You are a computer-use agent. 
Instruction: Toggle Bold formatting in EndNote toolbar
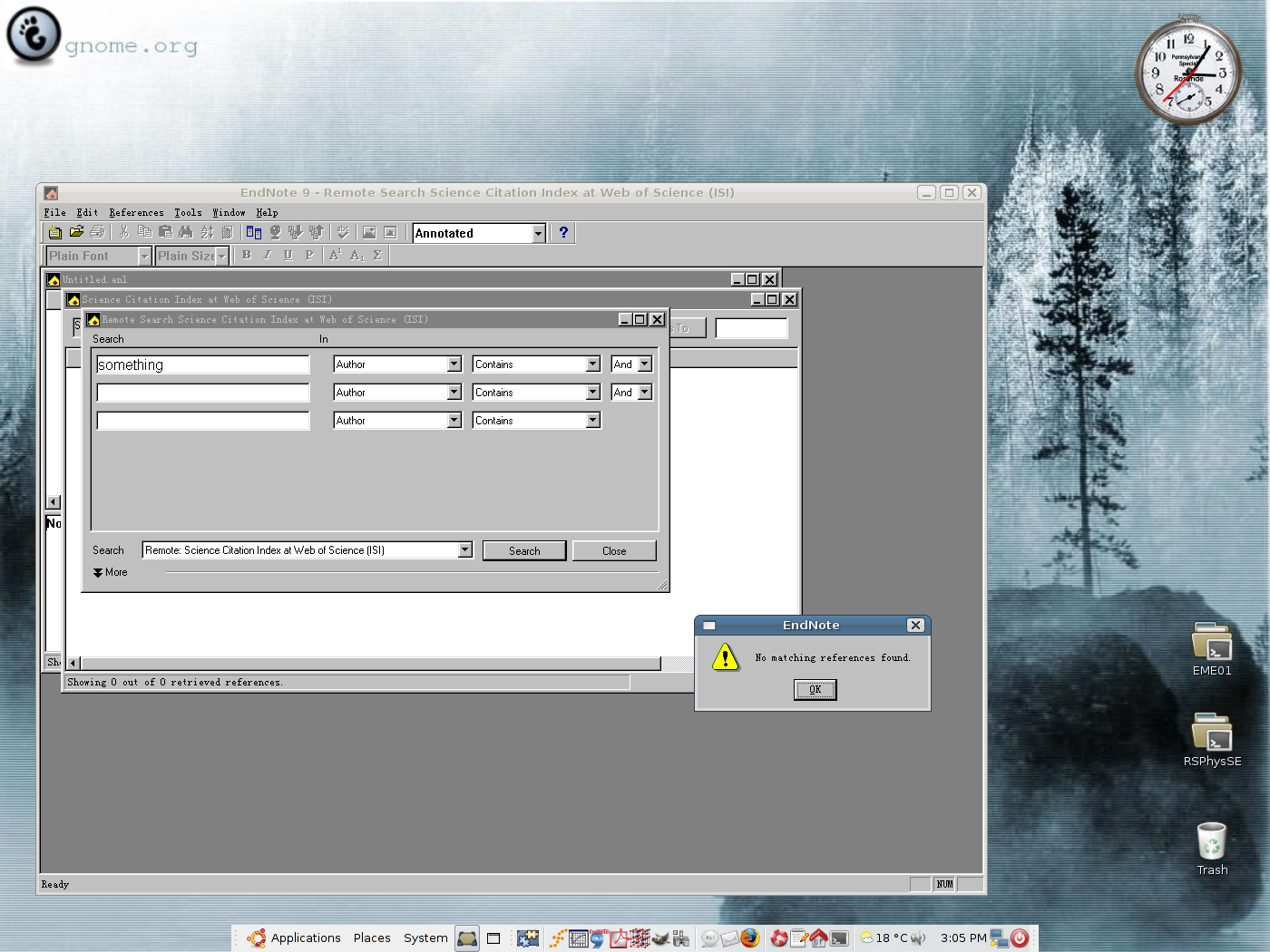point(247,256)
